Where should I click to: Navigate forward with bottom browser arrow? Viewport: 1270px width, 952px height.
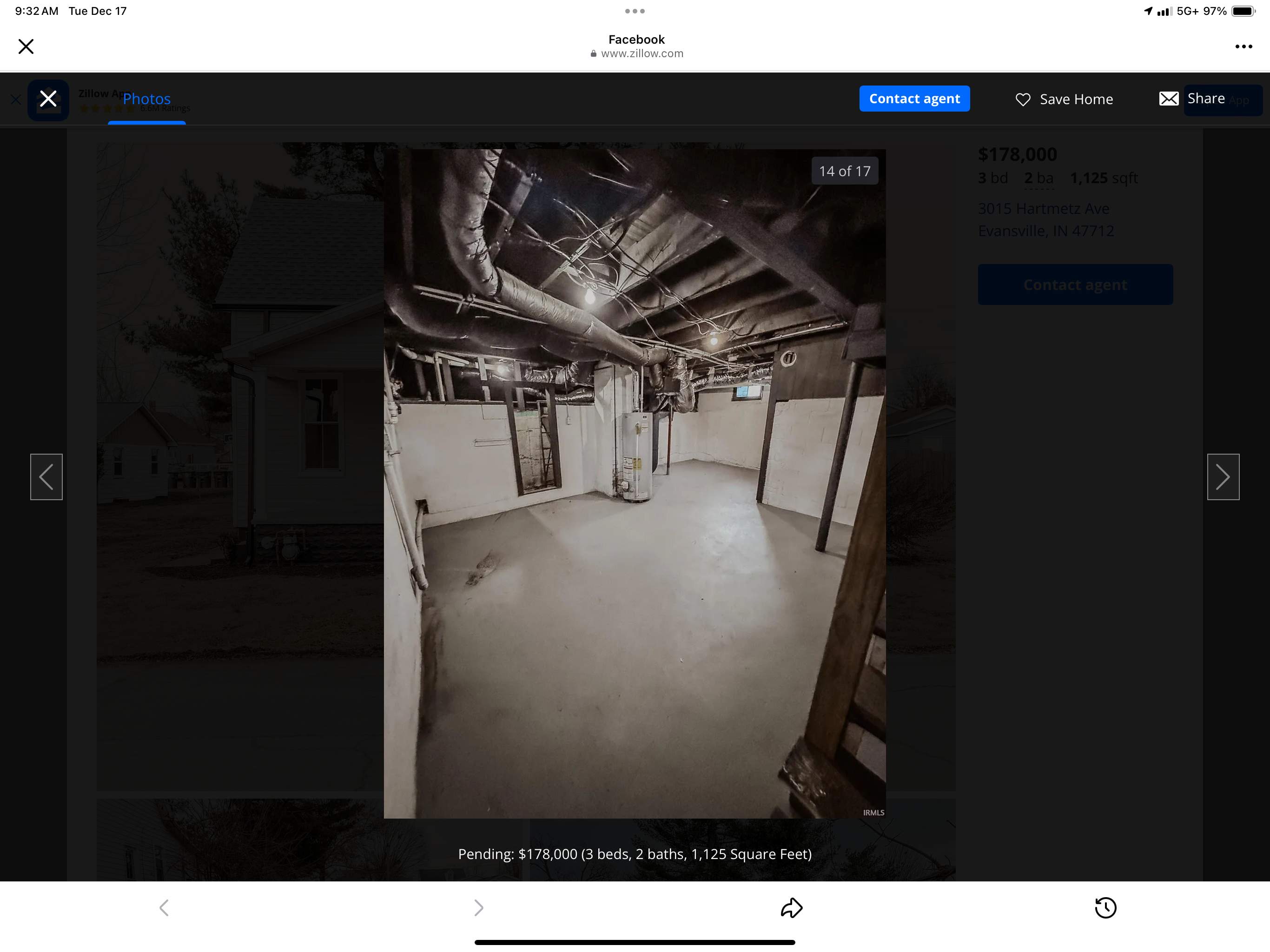(478, 908)
